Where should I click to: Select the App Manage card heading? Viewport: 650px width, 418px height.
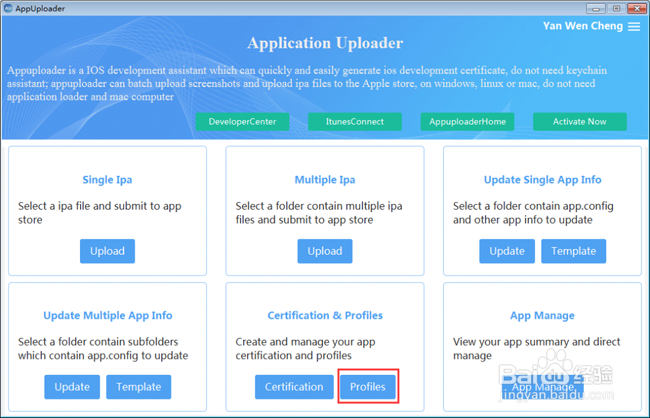click(542, 316)
